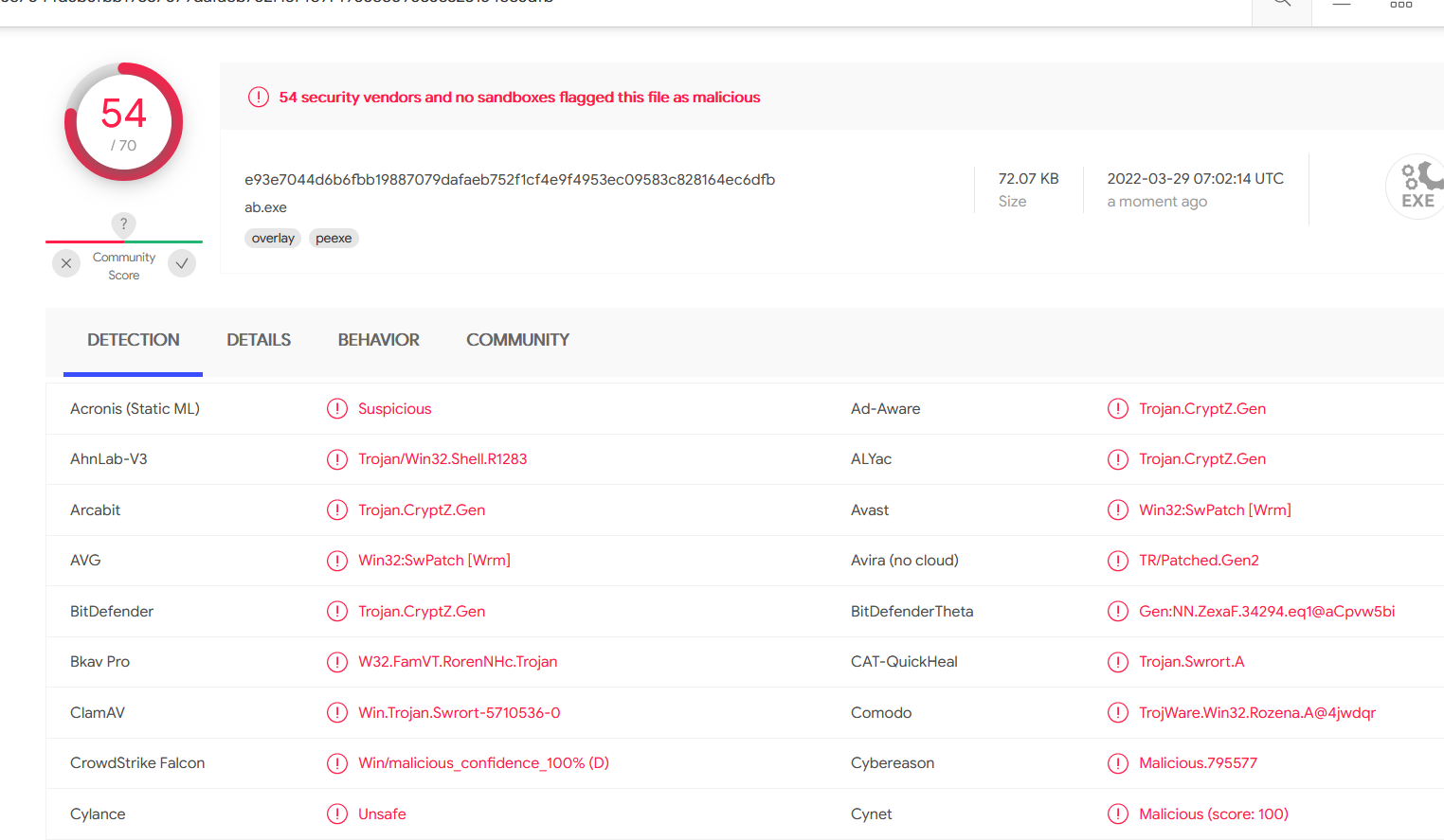Click the alert icon in the malicious banner
The width and height of the screenshot is (1444, 840).
click(x=259, y=97)
